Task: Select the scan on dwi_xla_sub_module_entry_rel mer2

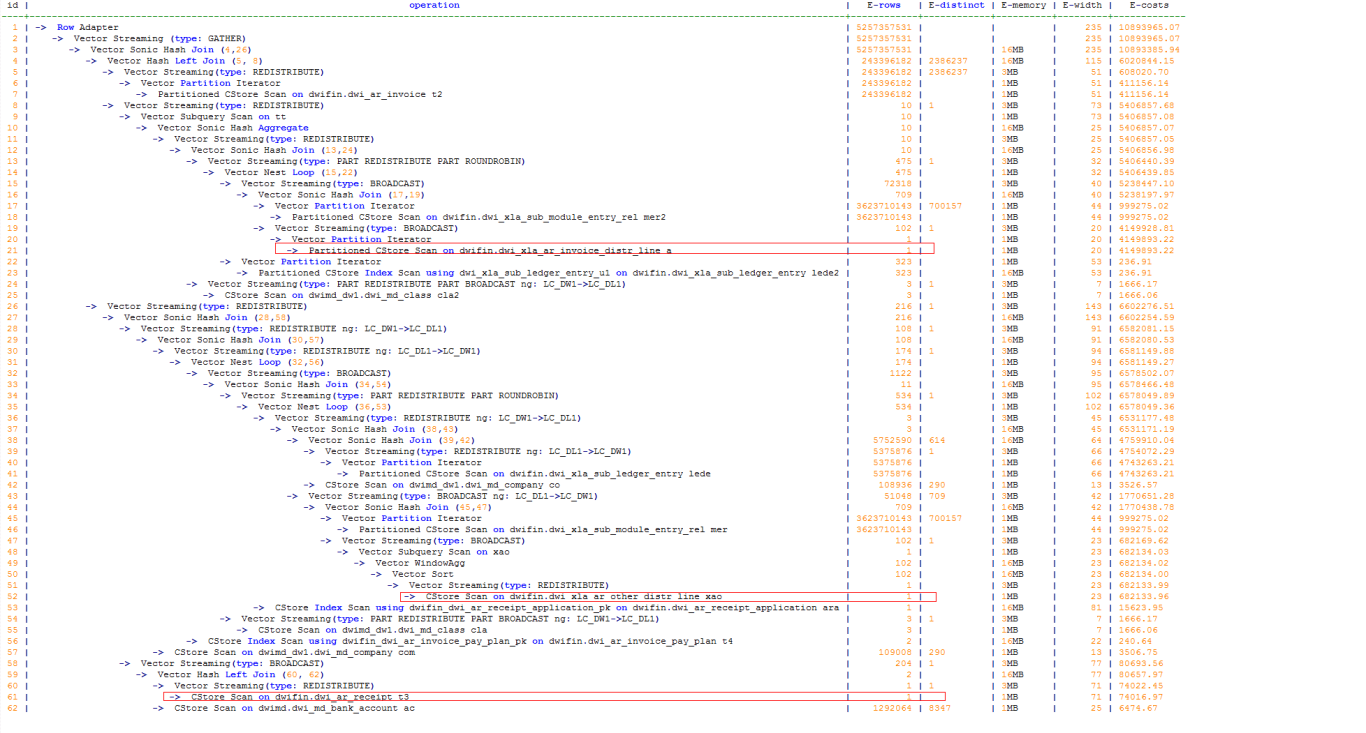Action: (478, 217)
